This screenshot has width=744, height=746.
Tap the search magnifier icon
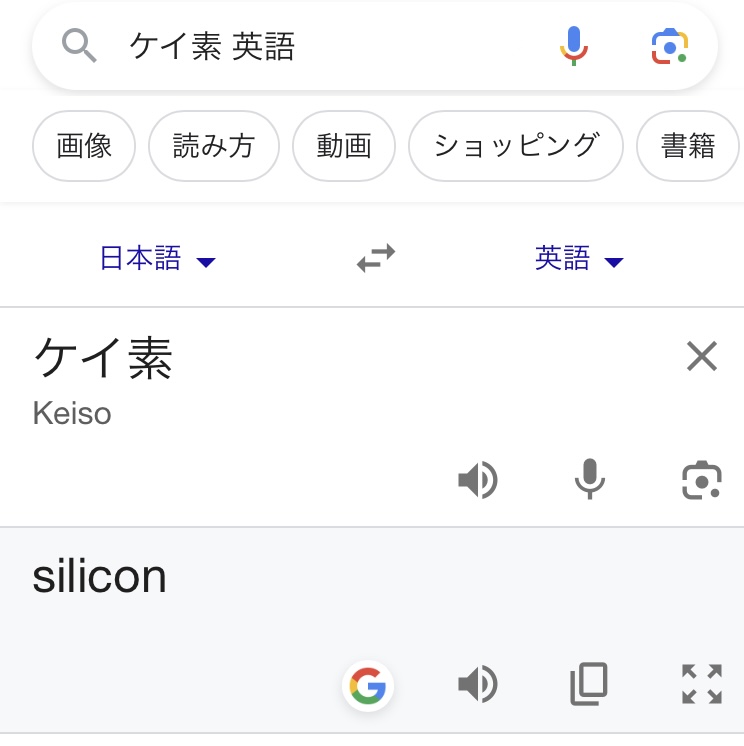point(79,46)
